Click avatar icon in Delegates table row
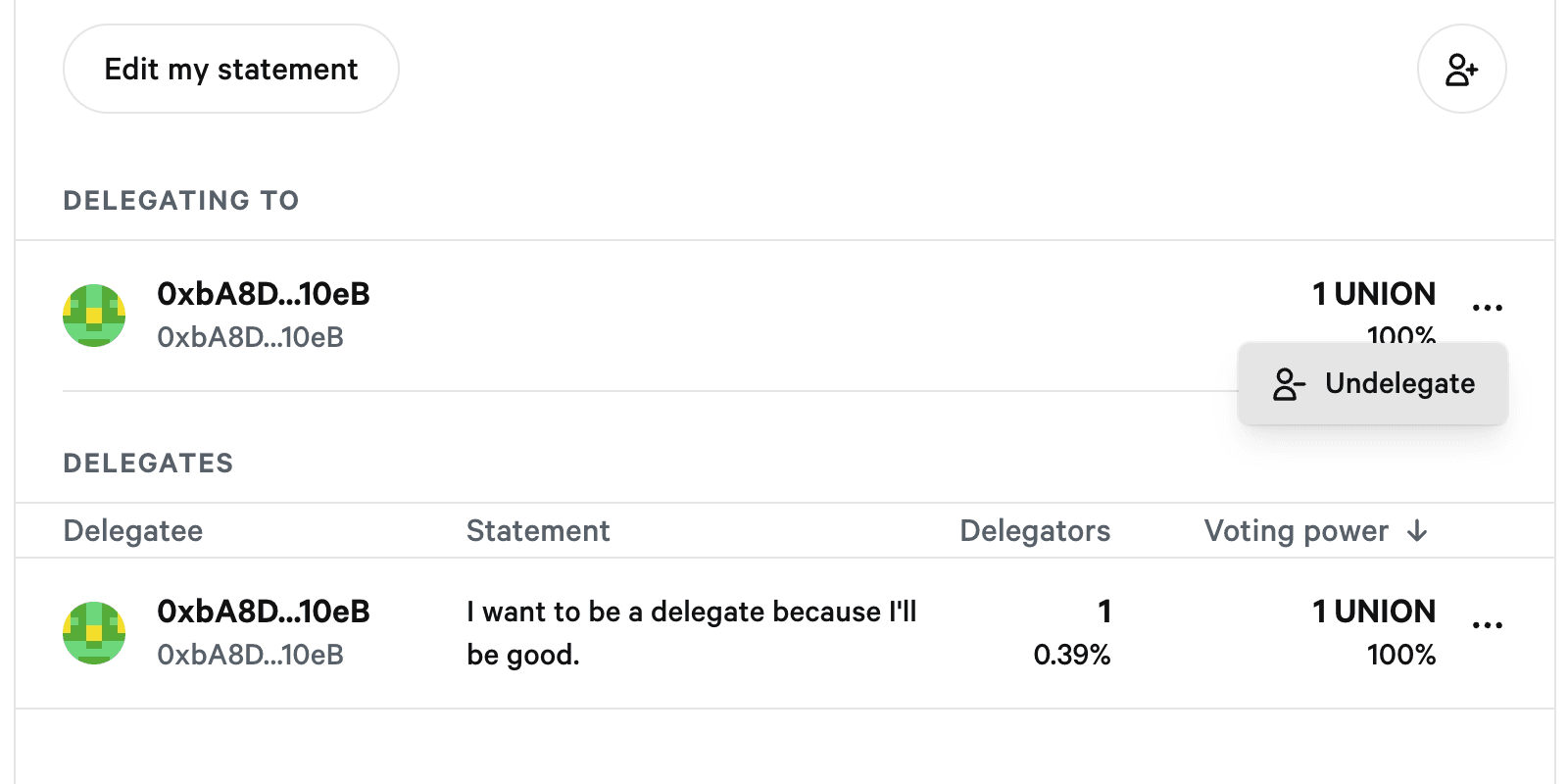Image resolution: width=1568 pixels, height=784 pixels. 94,633
